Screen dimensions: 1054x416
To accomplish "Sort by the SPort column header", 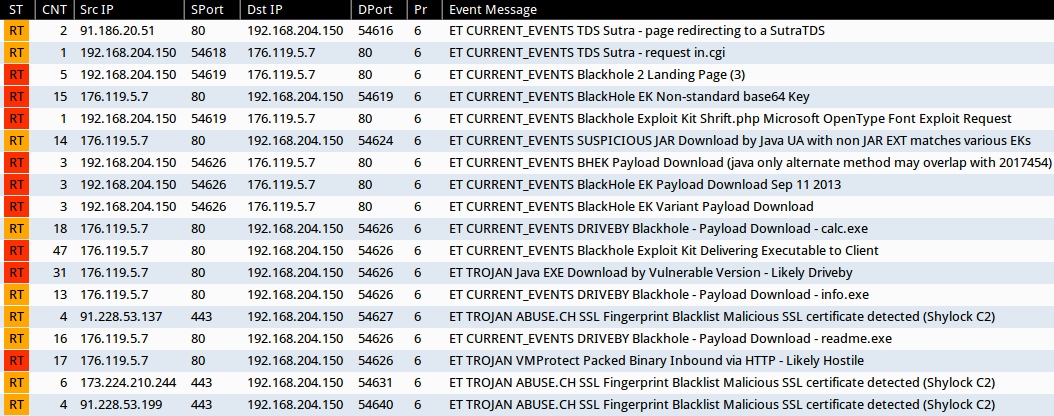I will click(x=212, y=10).
